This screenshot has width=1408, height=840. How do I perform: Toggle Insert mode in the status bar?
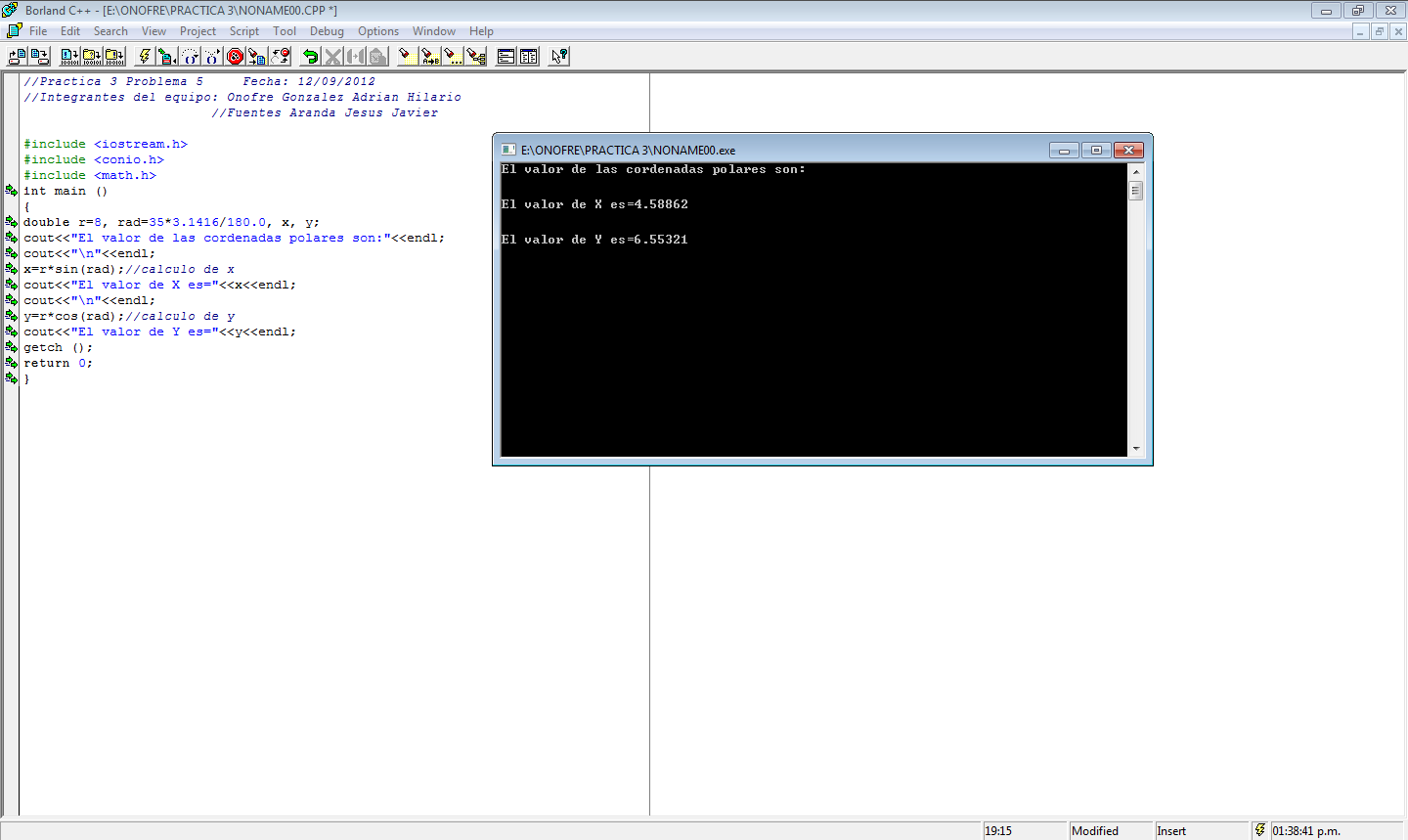1171,830
